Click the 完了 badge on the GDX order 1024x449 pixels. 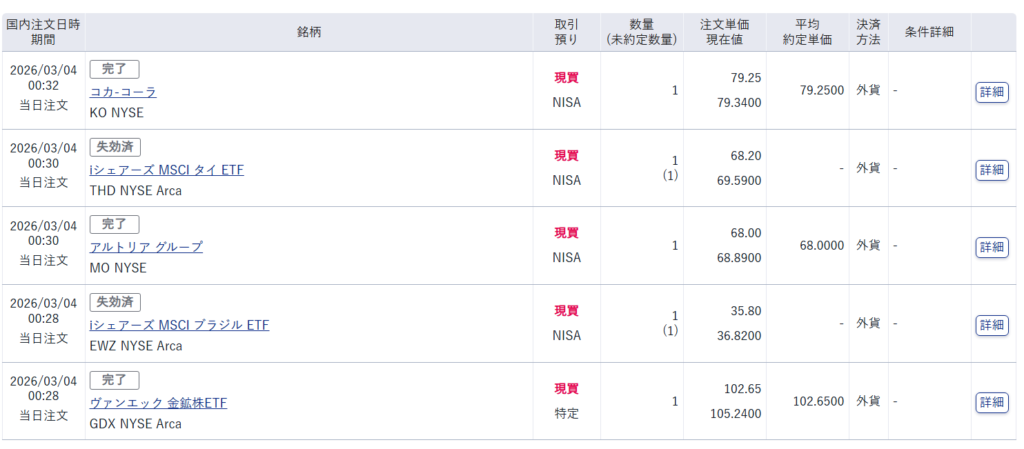pyautogui.click(x=114, y=379)
